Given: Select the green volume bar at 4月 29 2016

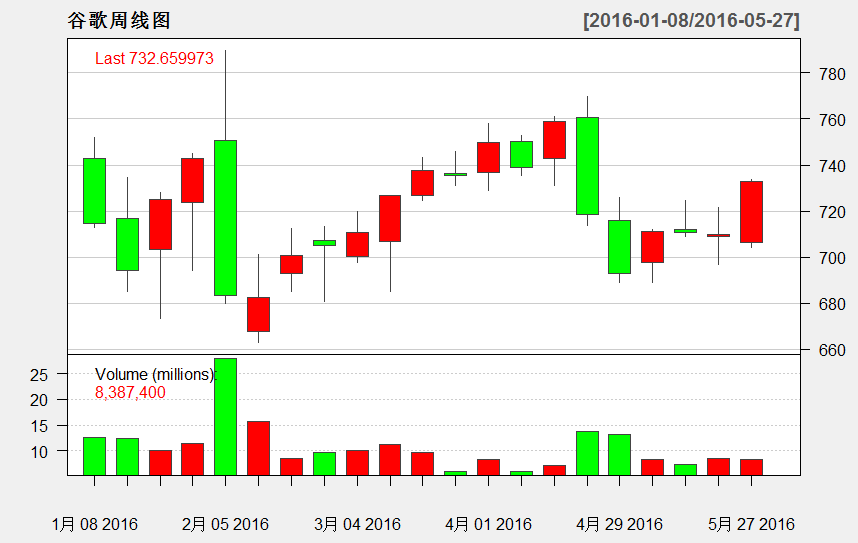Looking at the screenshot, I should (619, 454).
